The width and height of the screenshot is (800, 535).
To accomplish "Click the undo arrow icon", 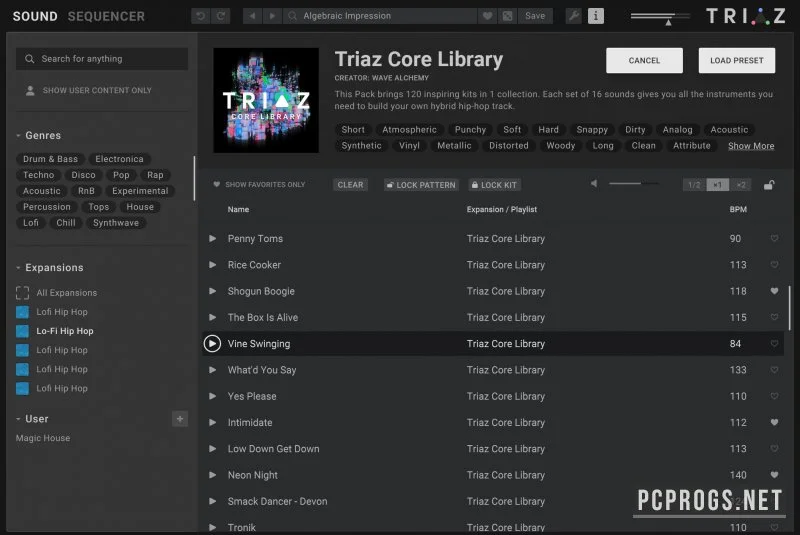I will point(201,16).
